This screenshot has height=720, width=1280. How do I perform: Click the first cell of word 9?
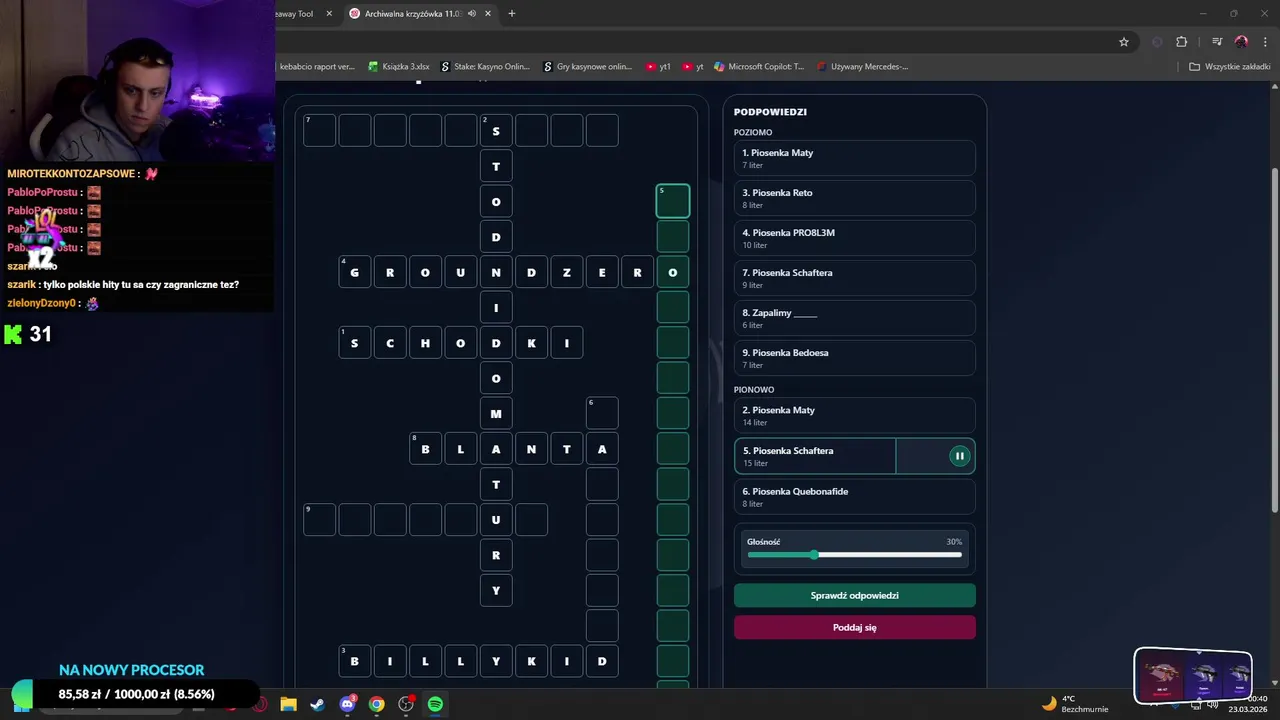(x=320, y=519)
